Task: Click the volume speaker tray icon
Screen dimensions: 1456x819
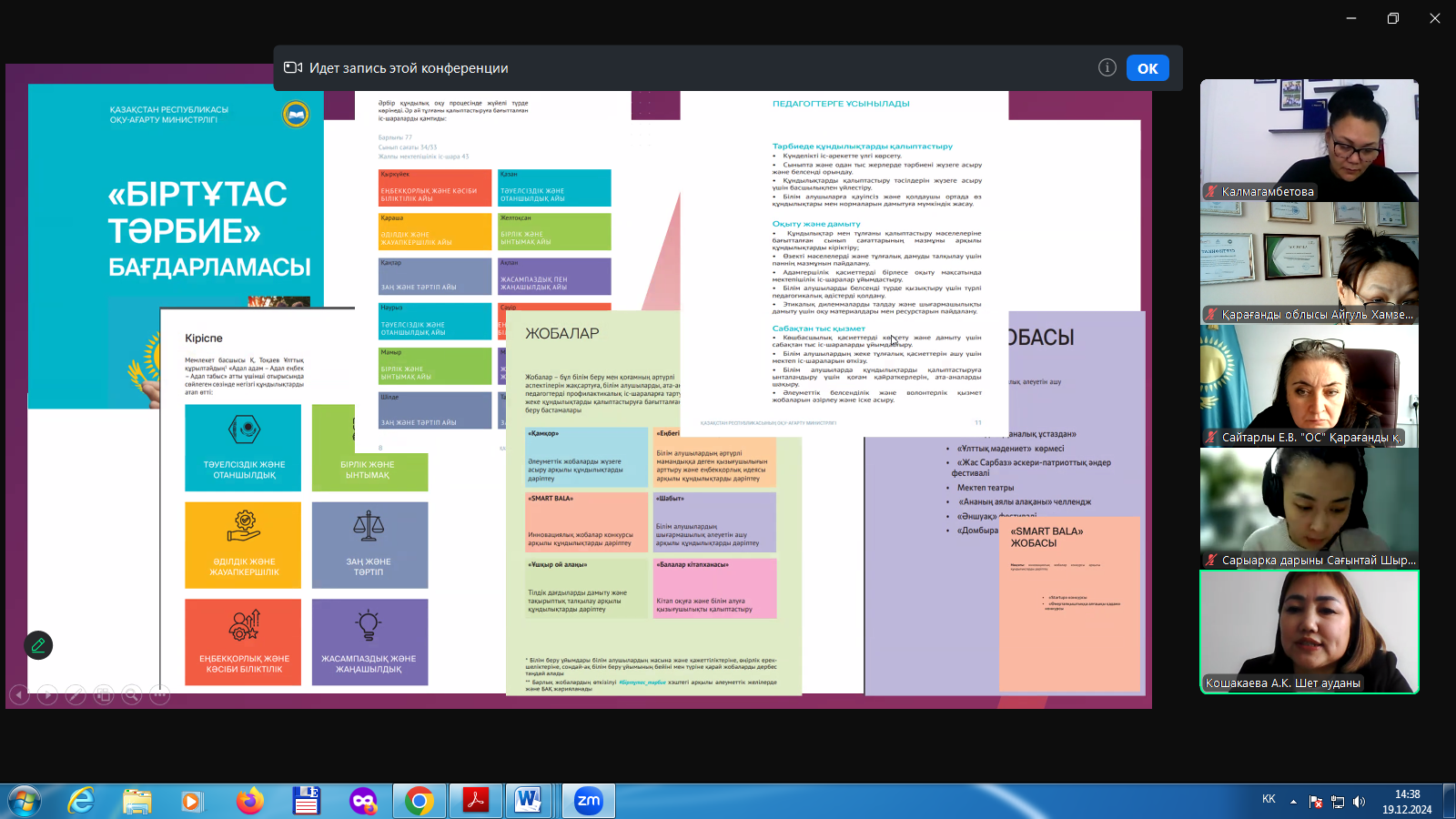Action: point(1360,802)
